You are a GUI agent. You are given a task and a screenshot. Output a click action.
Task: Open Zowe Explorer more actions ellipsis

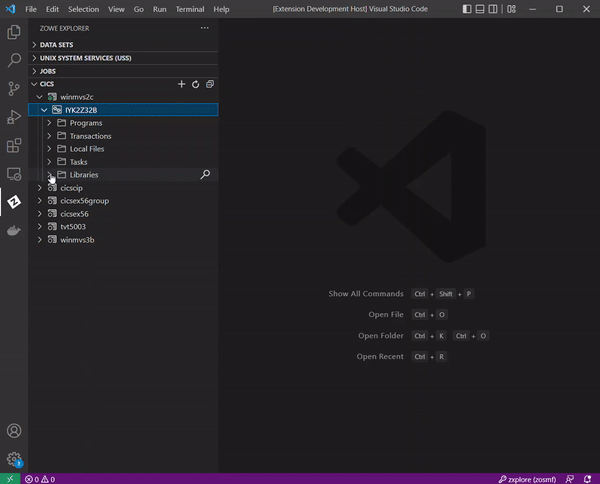205,28
